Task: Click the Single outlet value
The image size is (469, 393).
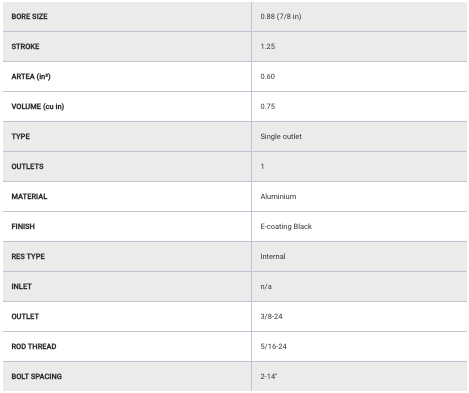Action: click(x=281, y=136)
